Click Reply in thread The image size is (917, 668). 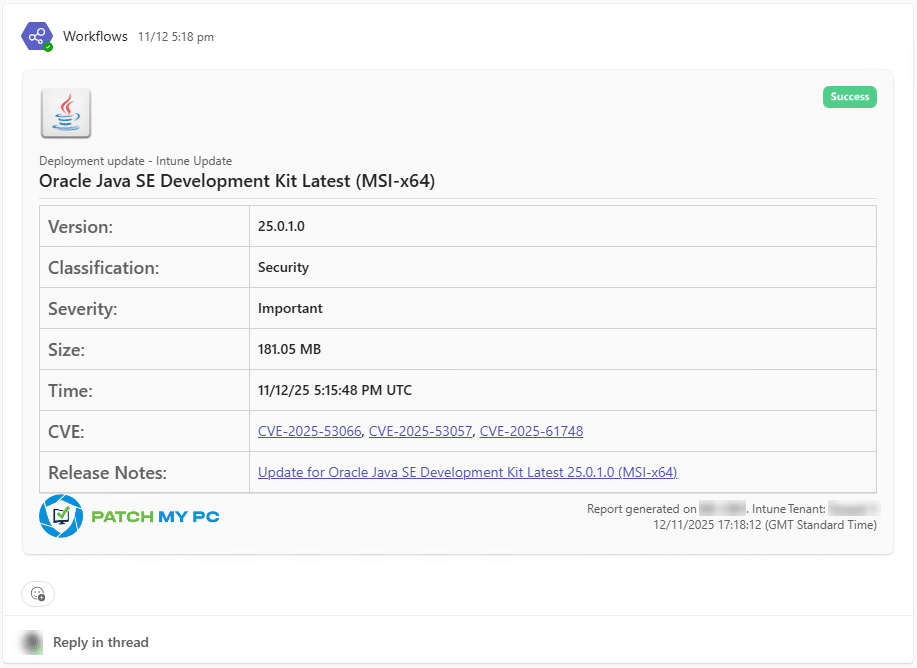coord(100,642)
